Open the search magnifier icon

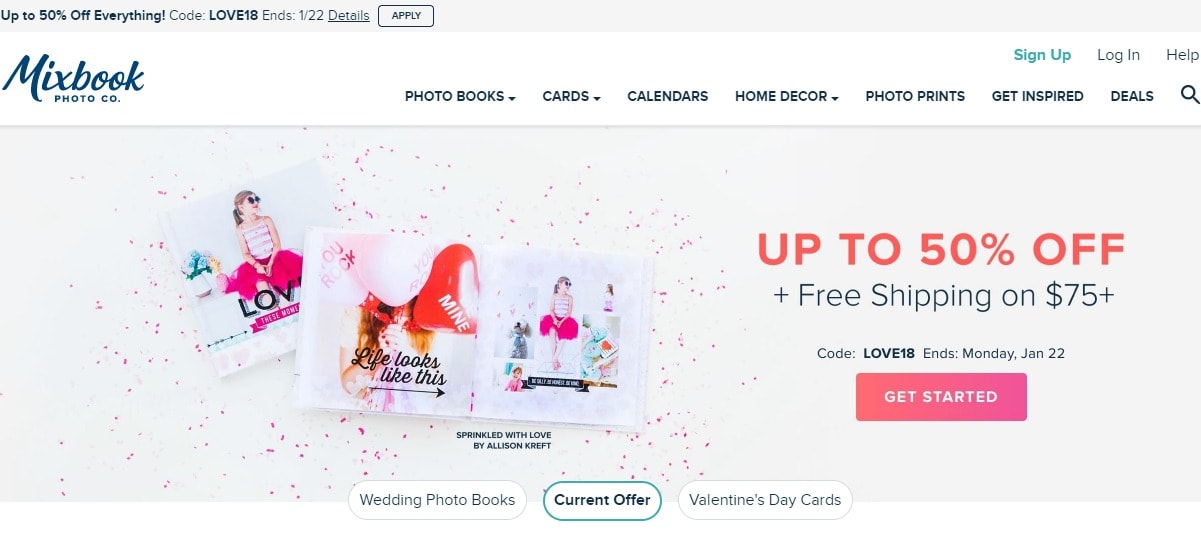pyautogui.click(x=1189, y=95)
